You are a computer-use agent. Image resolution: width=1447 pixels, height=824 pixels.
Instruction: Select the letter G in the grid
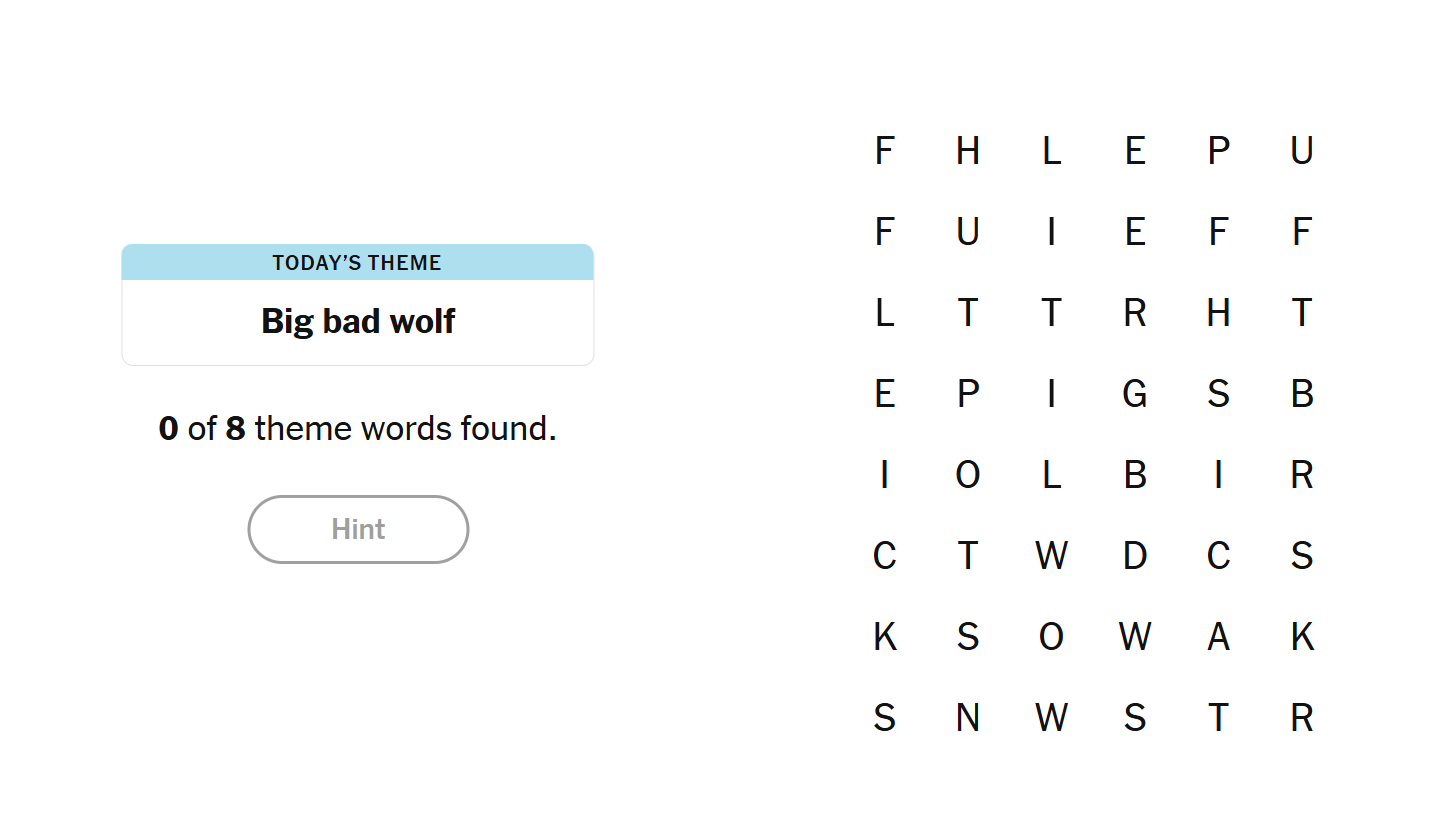(1134, 394)
